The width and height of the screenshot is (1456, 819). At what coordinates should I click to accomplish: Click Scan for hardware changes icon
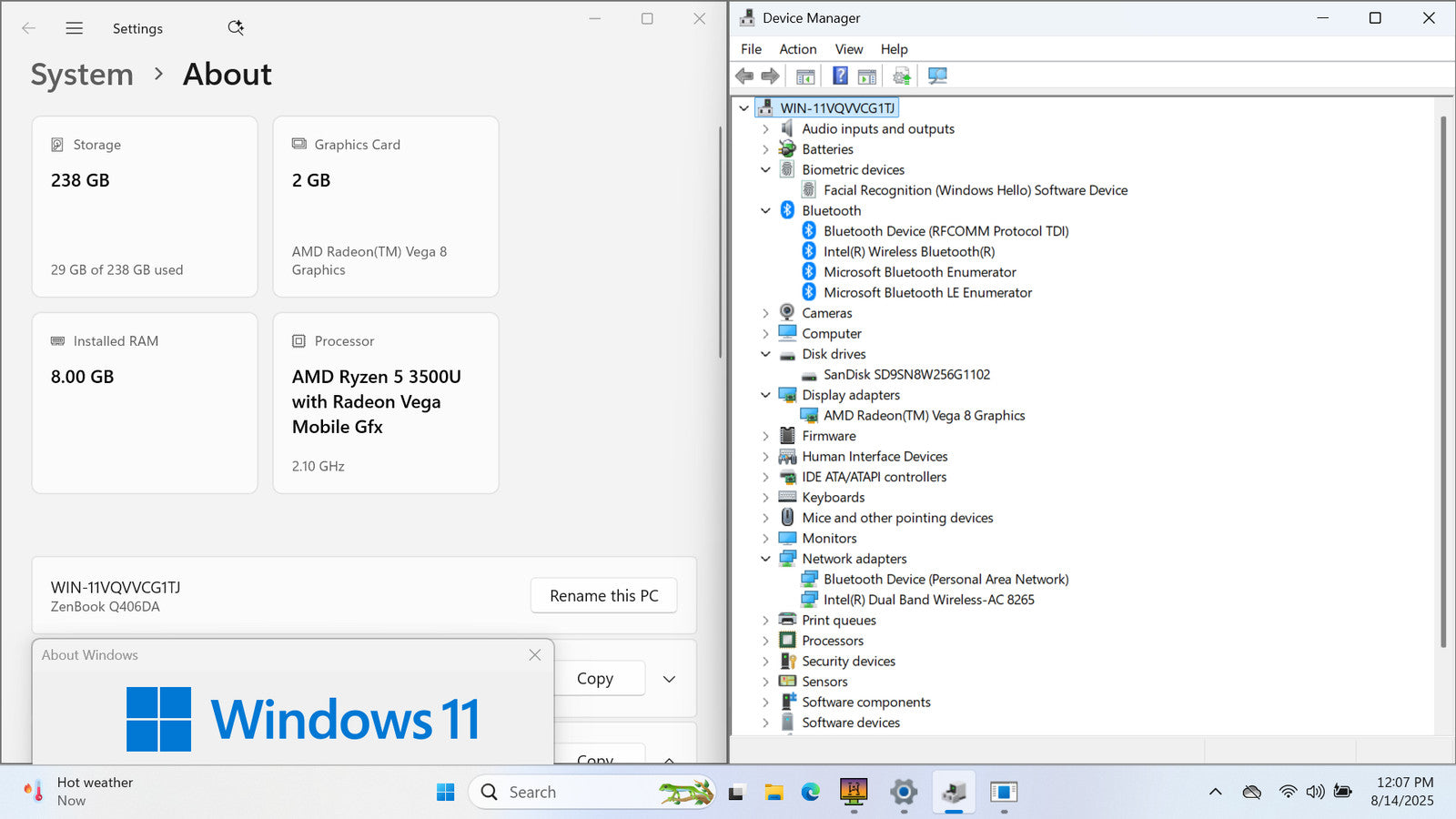point(937,76)
